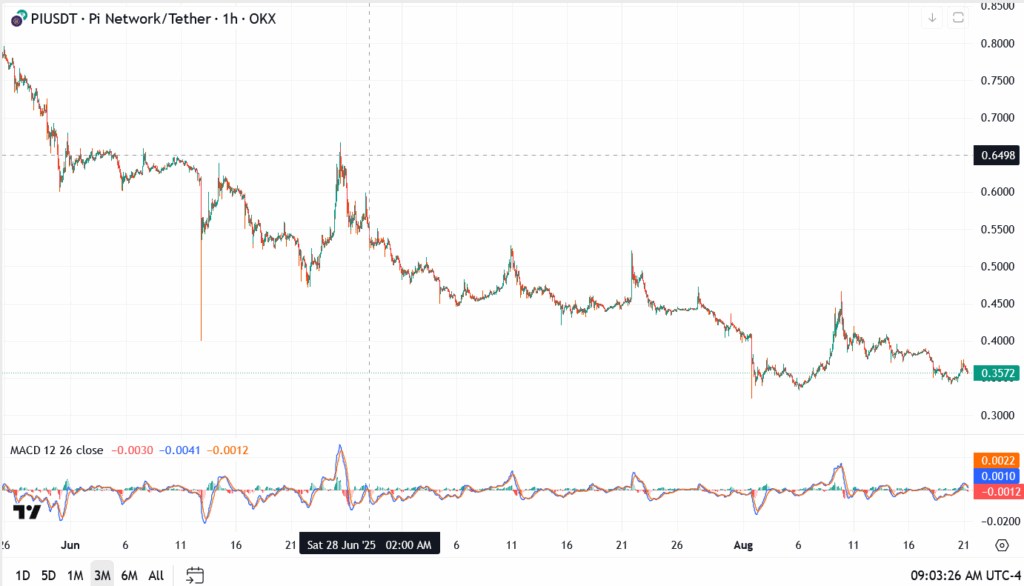Click the 0.8000 price axis label
This screenshot has height=586, width=1024.
pos(997,44)
